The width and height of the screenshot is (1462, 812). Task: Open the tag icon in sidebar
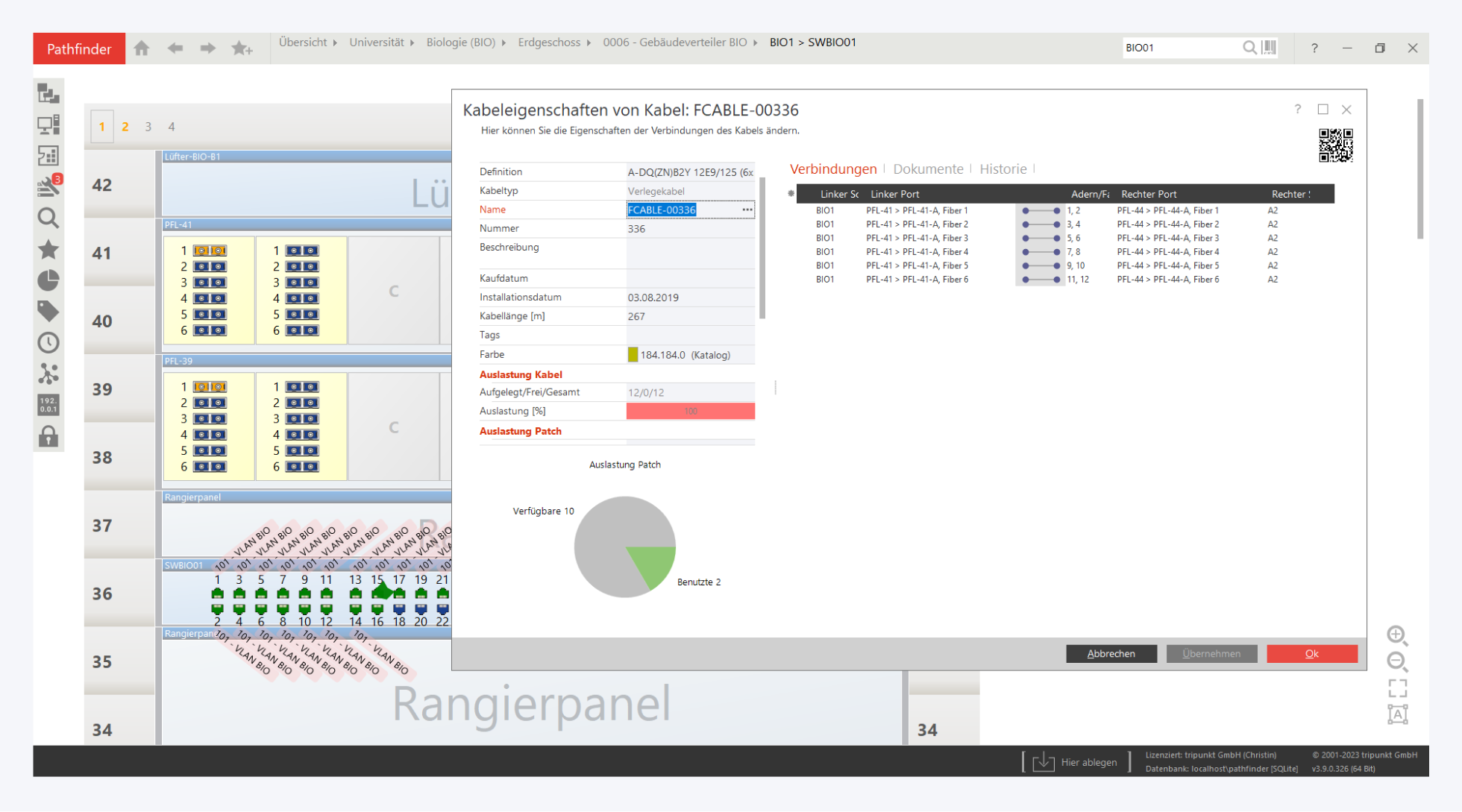point(48,311)
